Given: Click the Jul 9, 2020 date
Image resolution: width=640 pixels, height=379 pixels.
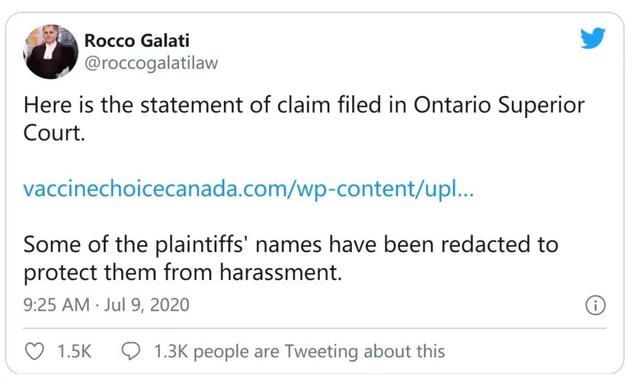Looking at the screenshot, I should pos(147,305).
